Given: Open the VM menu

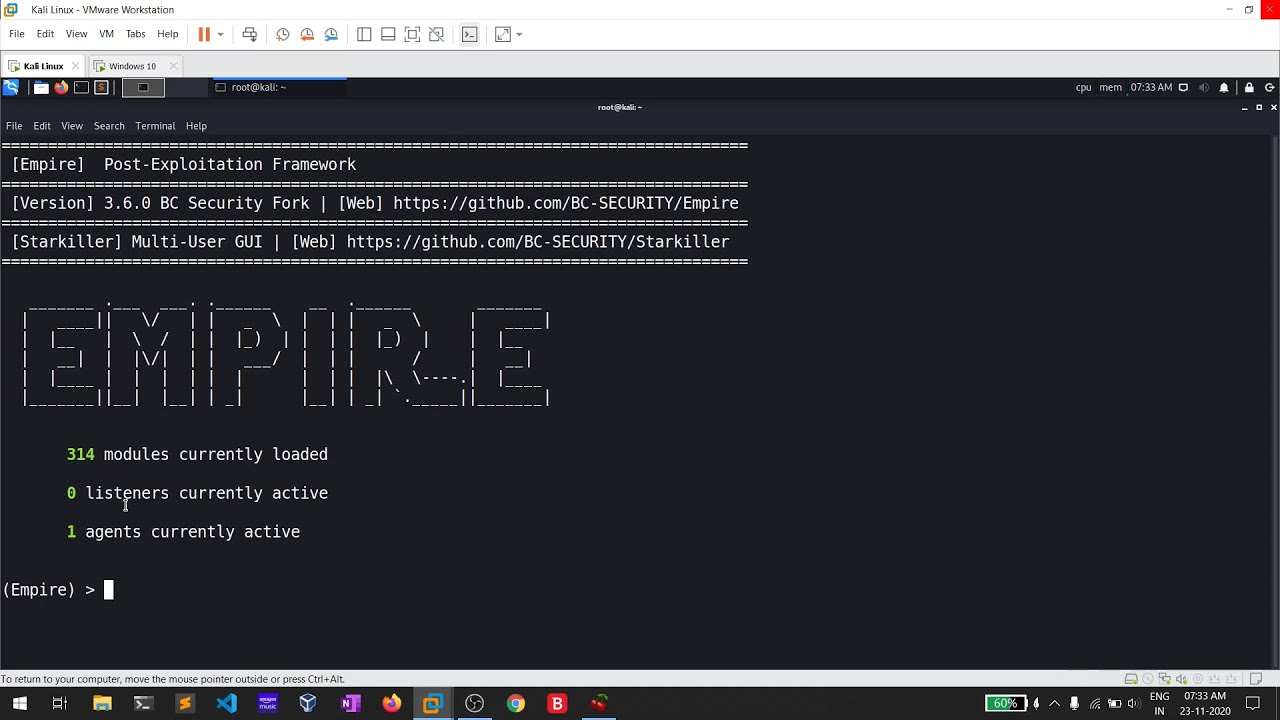Looking at the screenshot, I should click(x=106, y=34).
